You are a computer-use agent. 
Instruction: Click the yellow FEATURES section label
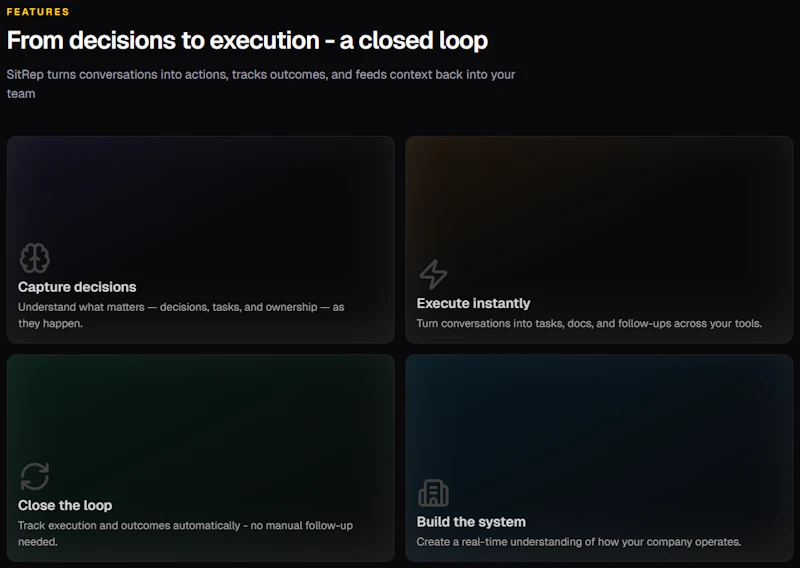[x=38, y=12]
